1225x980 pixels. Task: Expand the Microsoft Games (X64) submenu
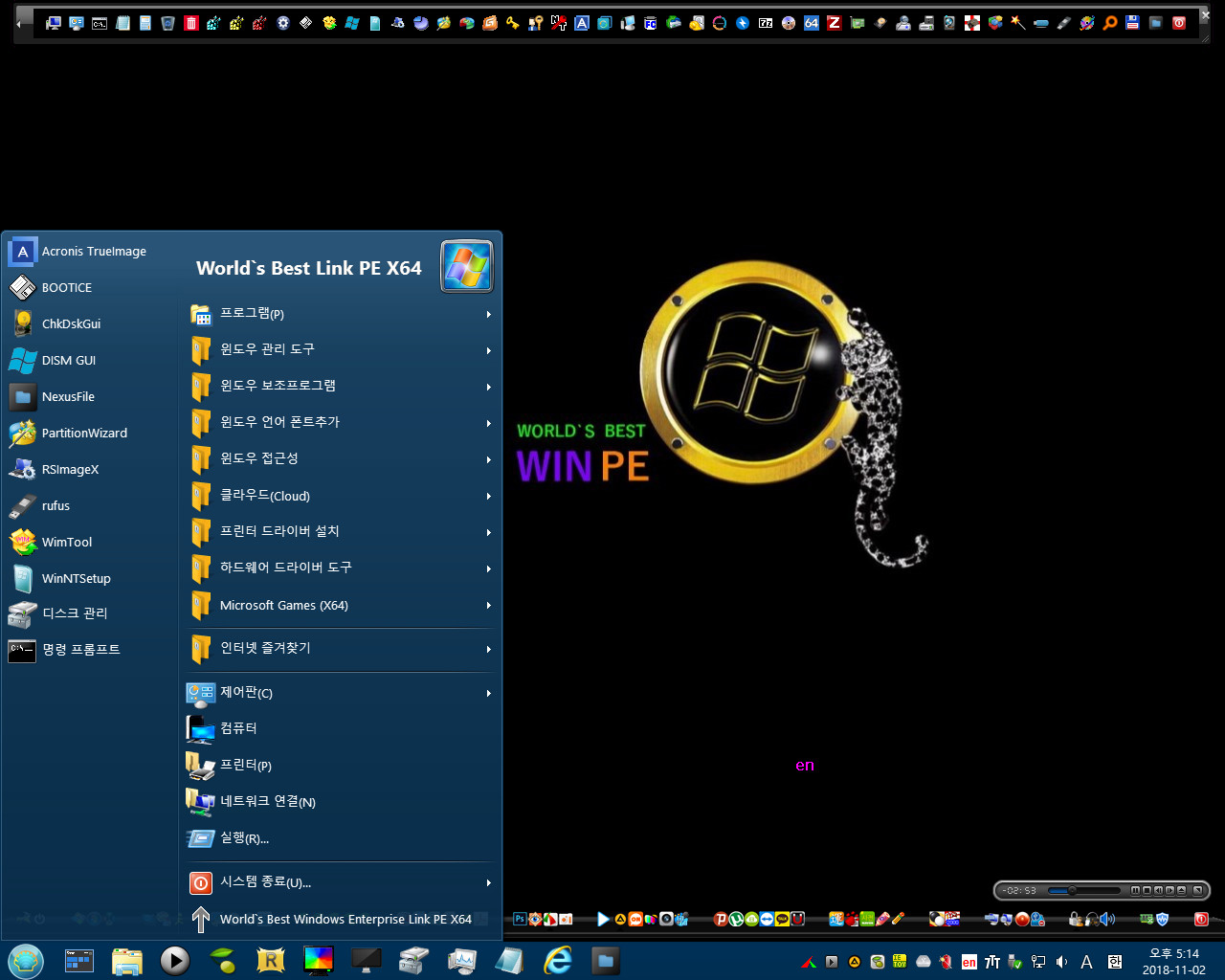[342, 605]
